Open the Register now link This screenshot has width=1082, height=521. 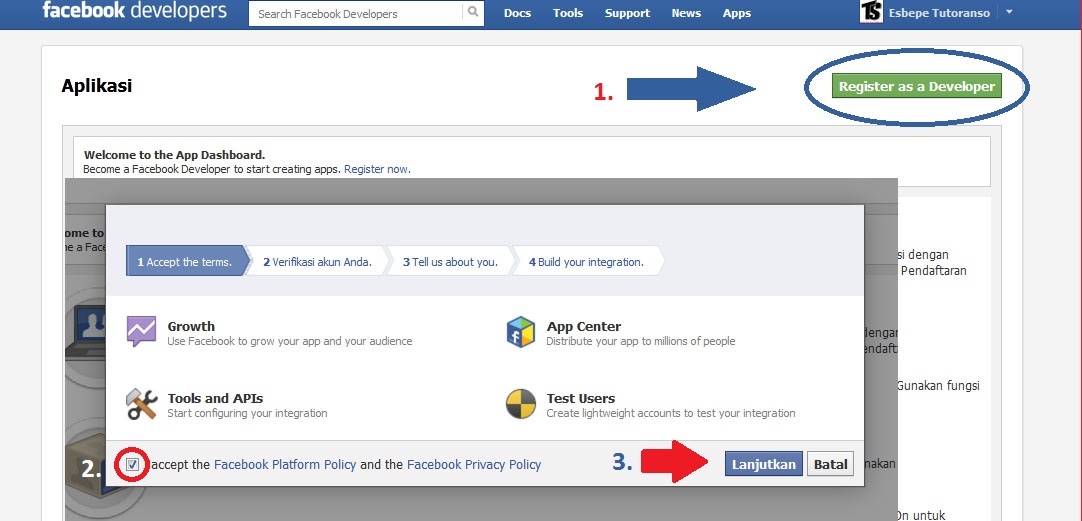[376, 169]
